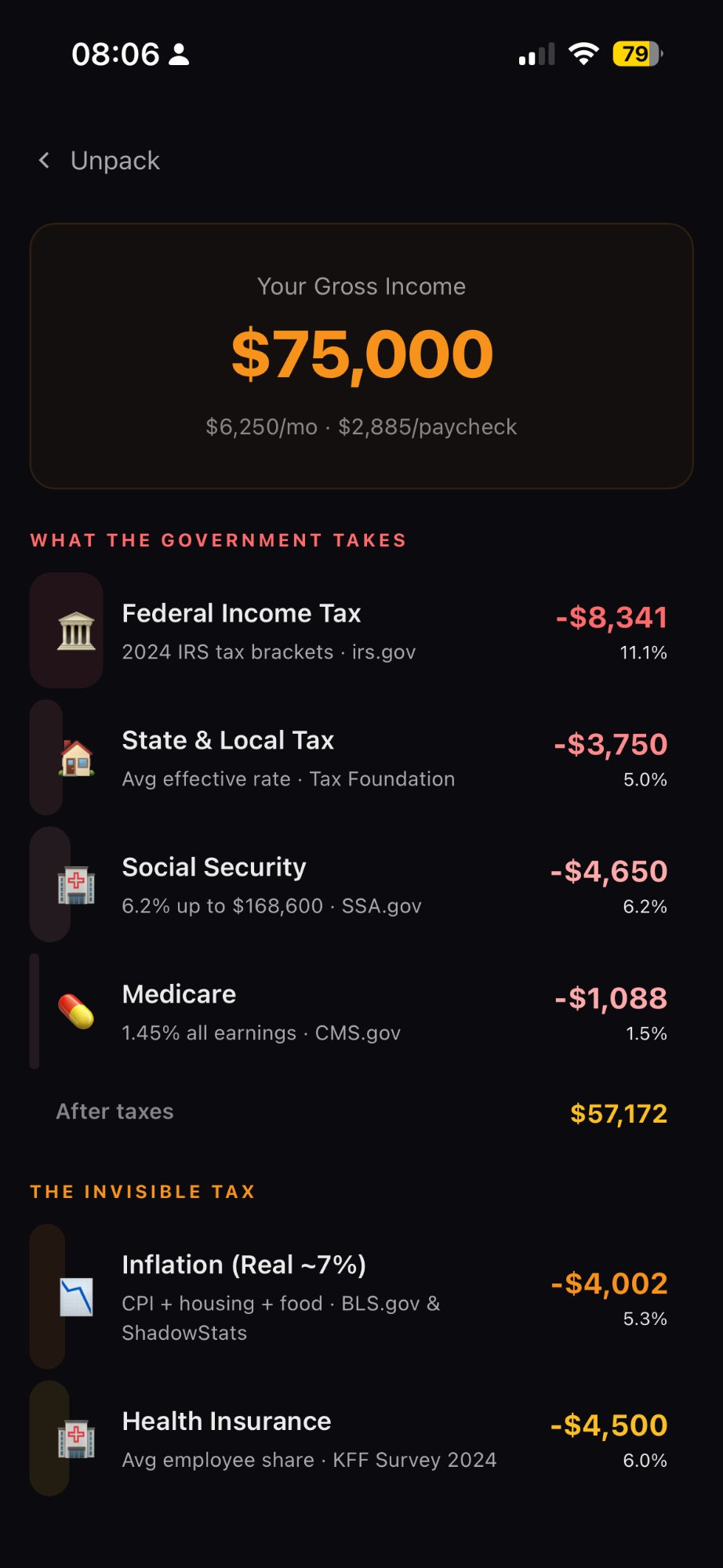Go back via the Unpack label

(x=115, y=161)
